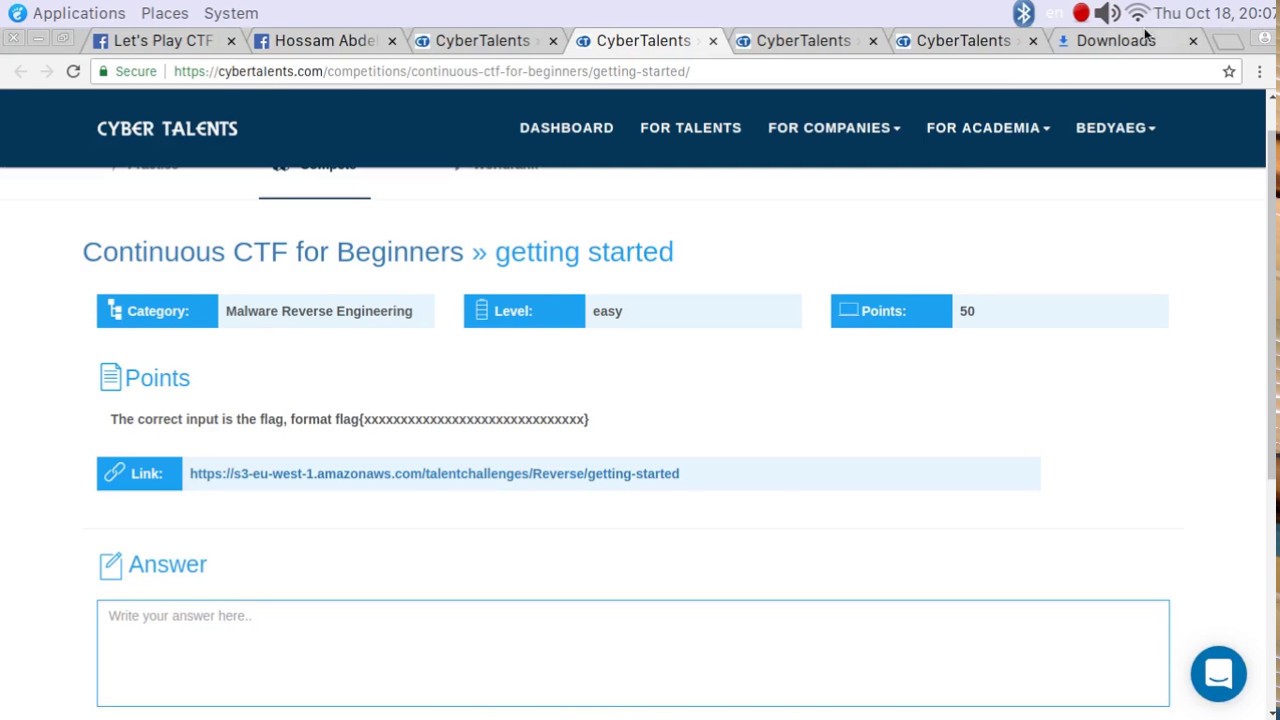1280x720 pixels.
Task: Click the red recording indicator icon
Action: (1081, 13)
